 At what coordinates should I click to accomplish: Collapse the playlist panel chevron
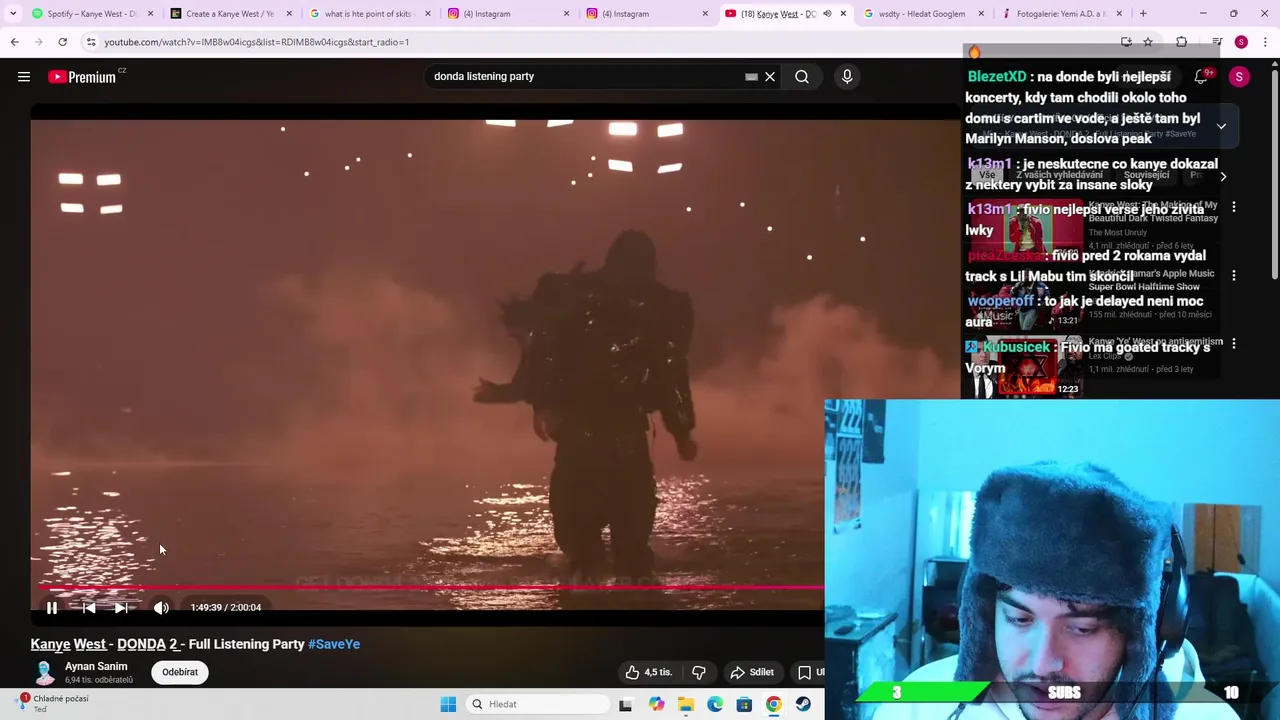pos(1221,126)
